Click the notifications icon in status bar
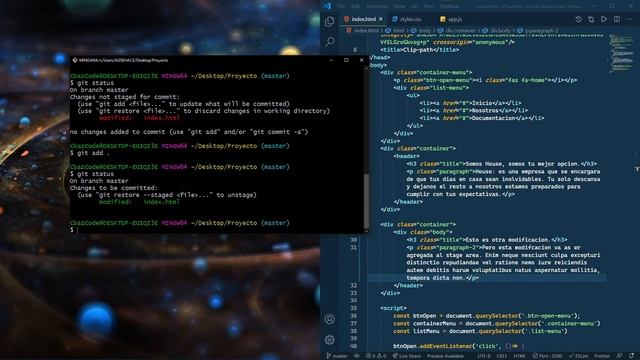This screenshot has height=360, width=640. pos(631,356)
